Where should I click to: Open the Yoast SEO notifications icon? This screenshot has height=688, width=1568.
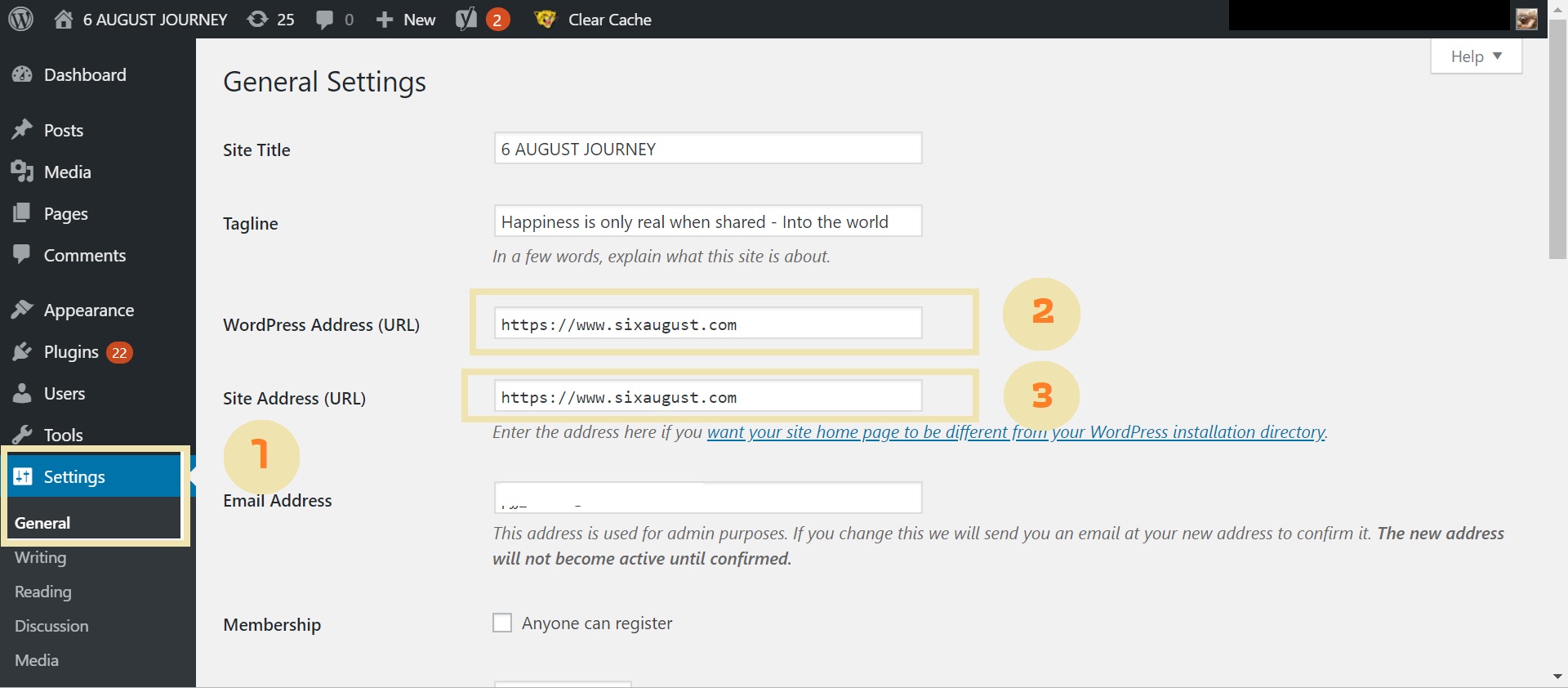pyautogui.click(x=466, y=19)
